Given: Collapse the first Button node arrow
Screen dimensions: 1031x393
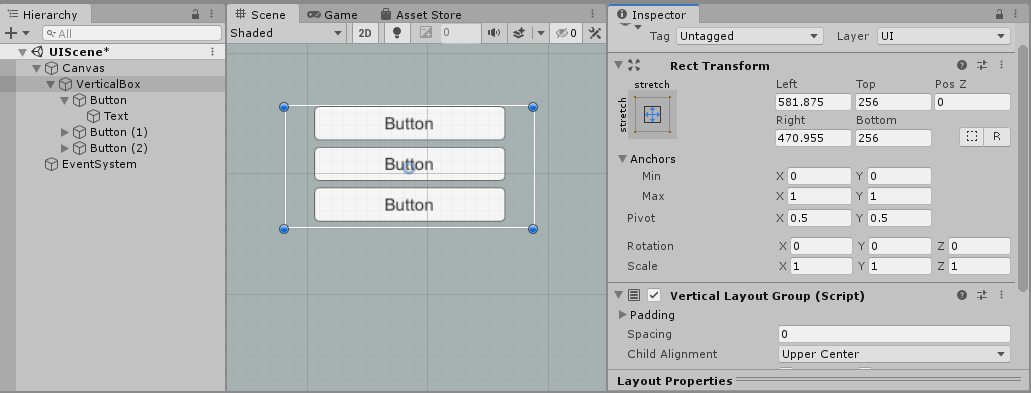Looking at the screenshot, I should [64, 101].
